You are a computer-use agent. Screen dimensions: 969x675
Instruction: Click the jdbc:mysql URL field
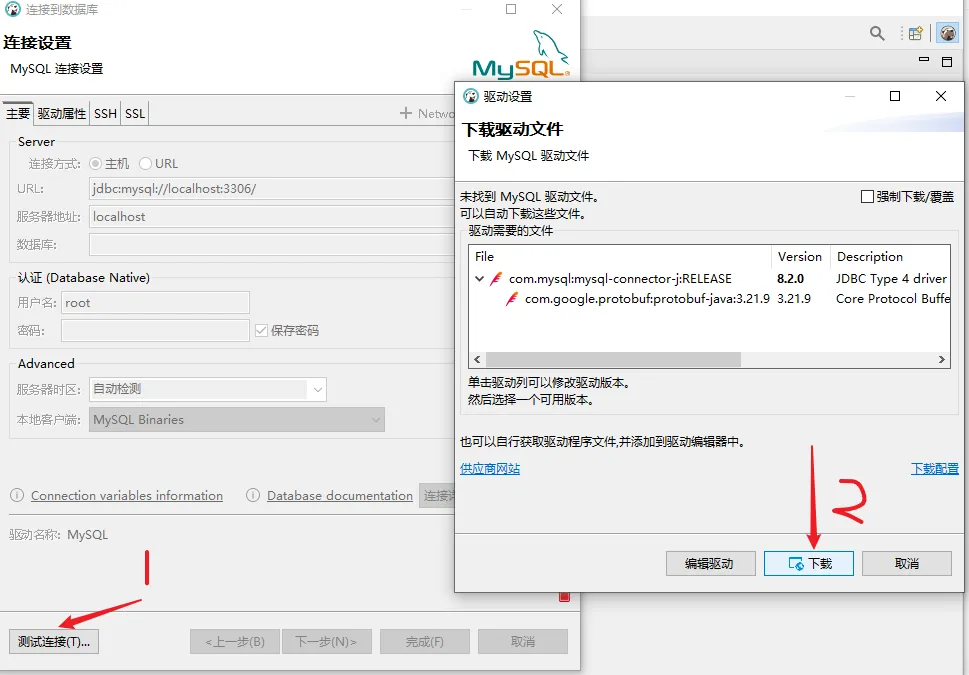pyautogui.click(x=272, y=189)
